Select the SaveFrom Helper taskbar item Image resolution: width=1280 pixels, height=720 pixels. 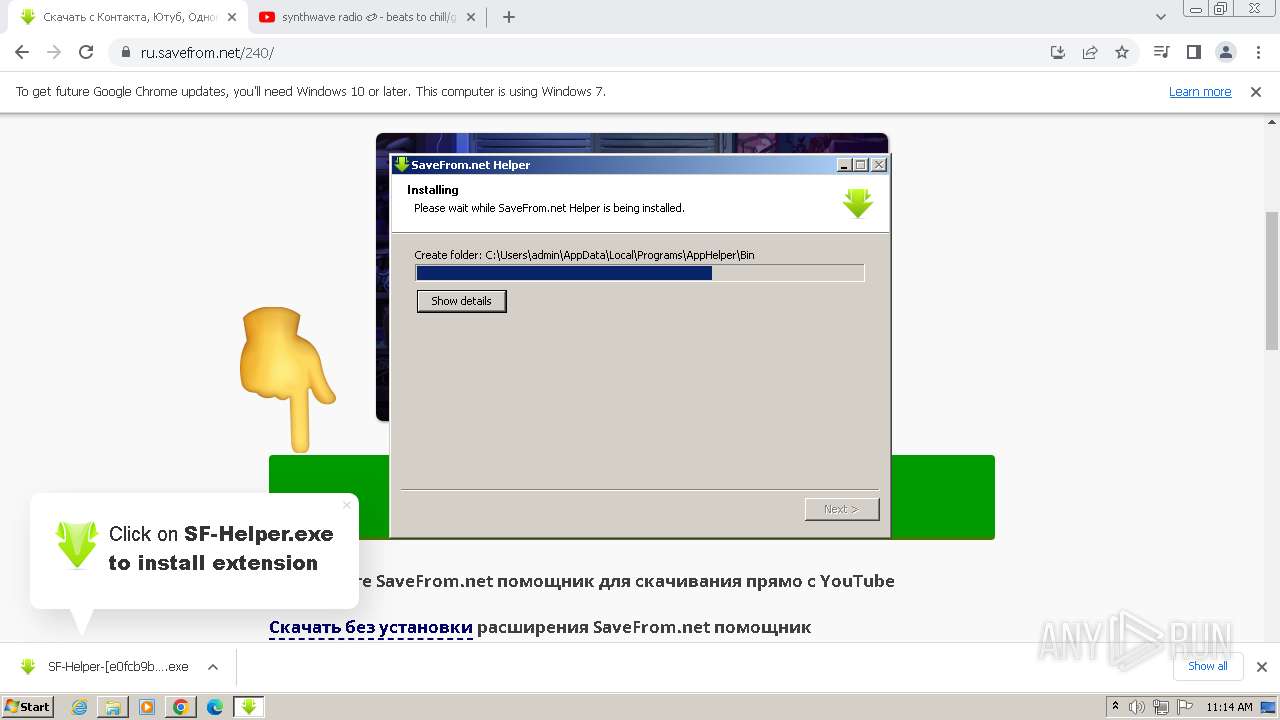pyautogui.click(x=249, y=707)
